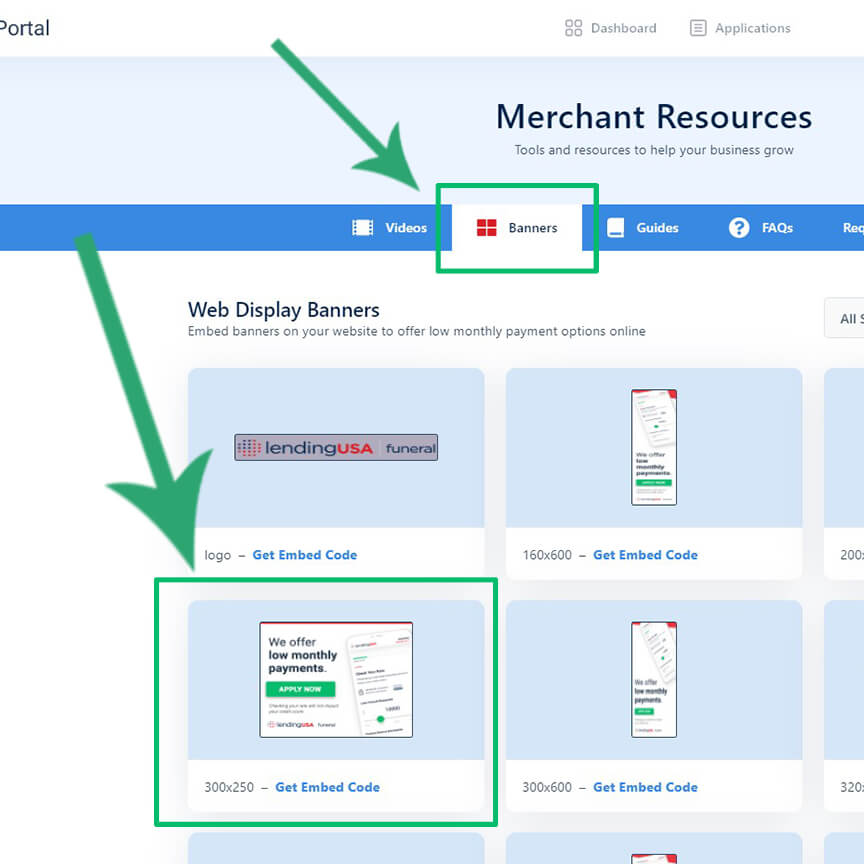Click the lendingUSA funeral logo banner

tap(336, 447)
